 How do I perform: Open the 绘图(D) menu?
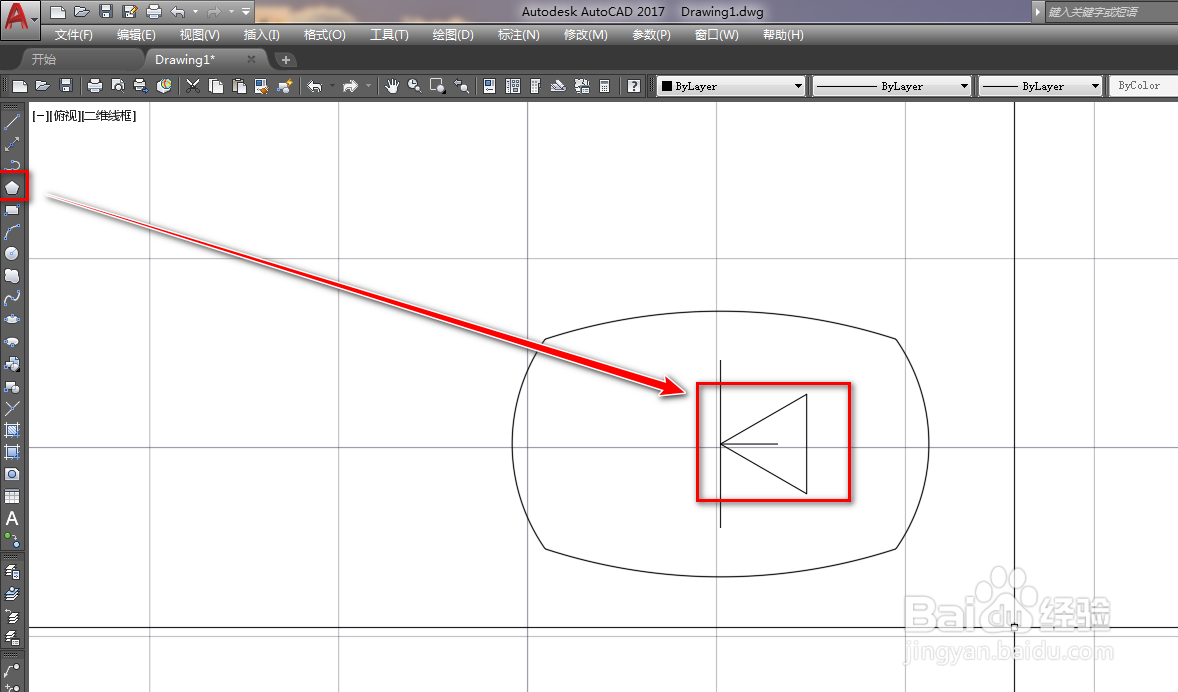point(453,35)
